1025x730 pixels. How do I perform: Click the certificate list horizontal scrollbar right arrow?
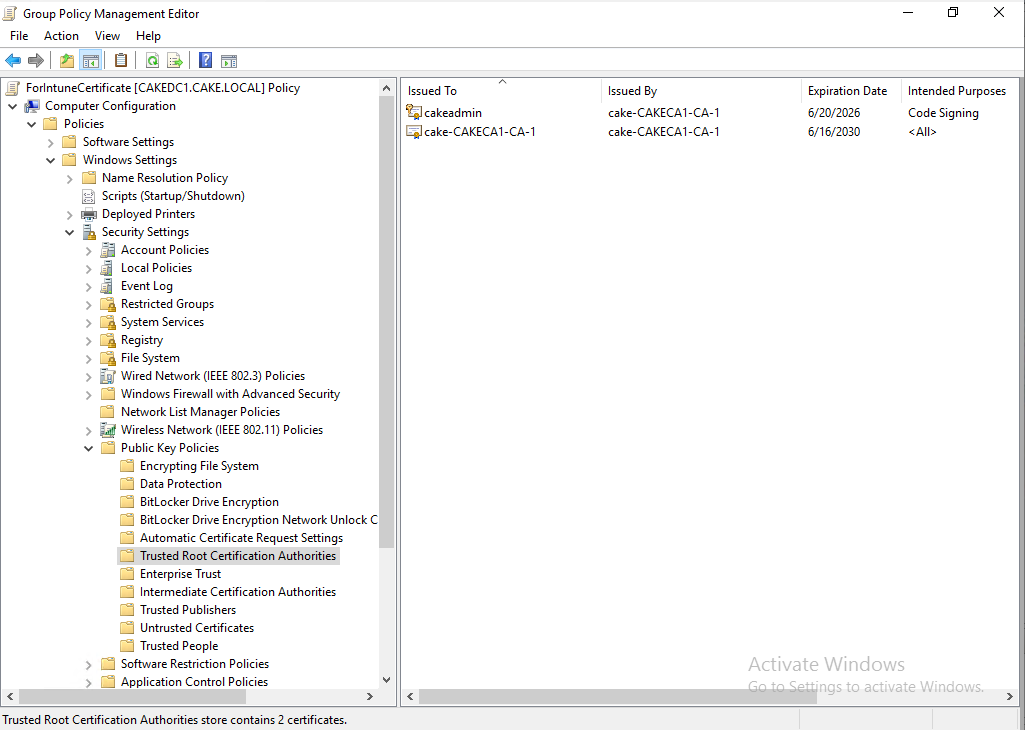click(1010, 697)
